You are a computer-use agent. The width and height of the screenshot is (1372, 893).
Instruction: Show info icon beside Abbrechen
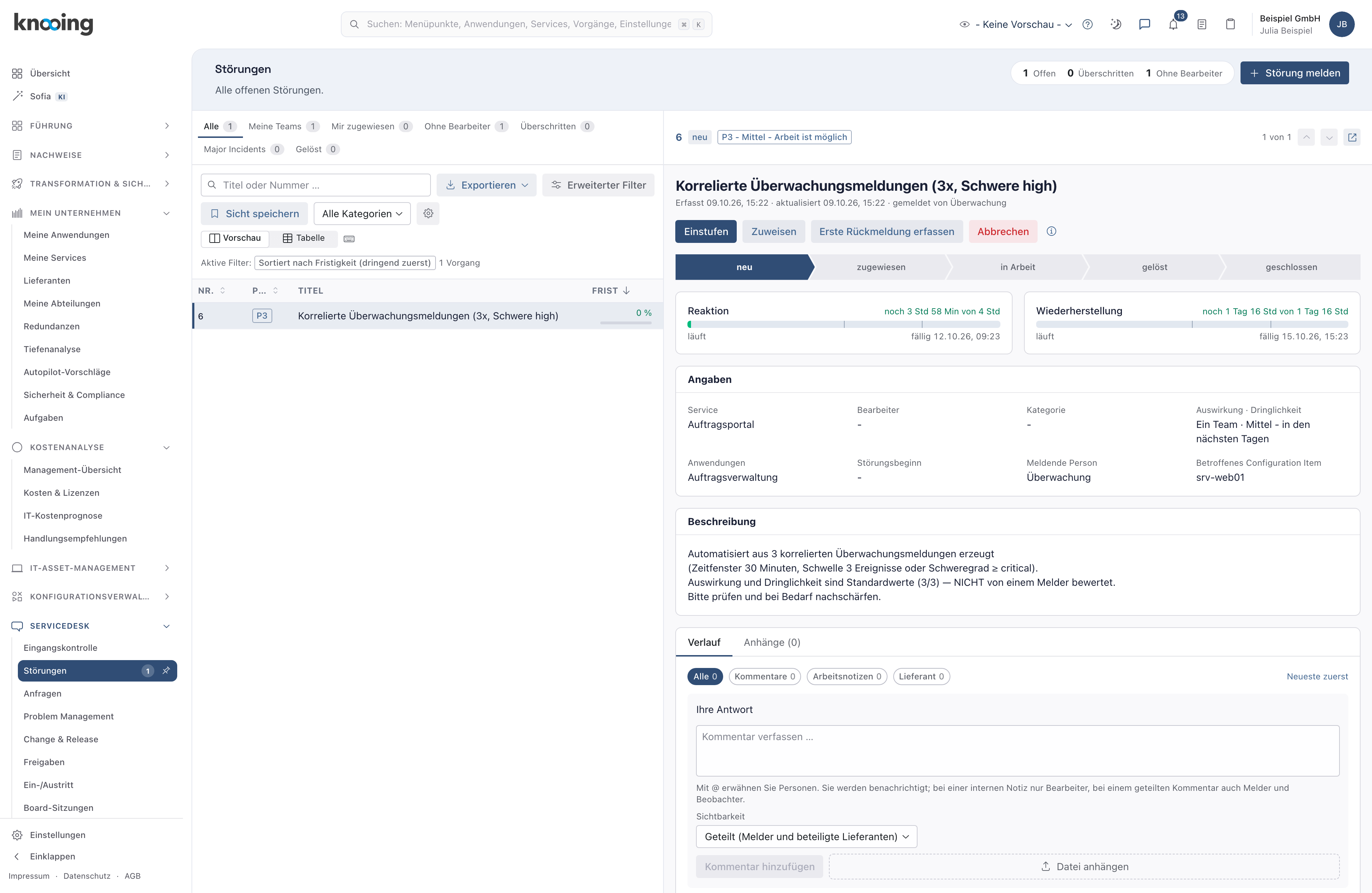(1052, 231)
